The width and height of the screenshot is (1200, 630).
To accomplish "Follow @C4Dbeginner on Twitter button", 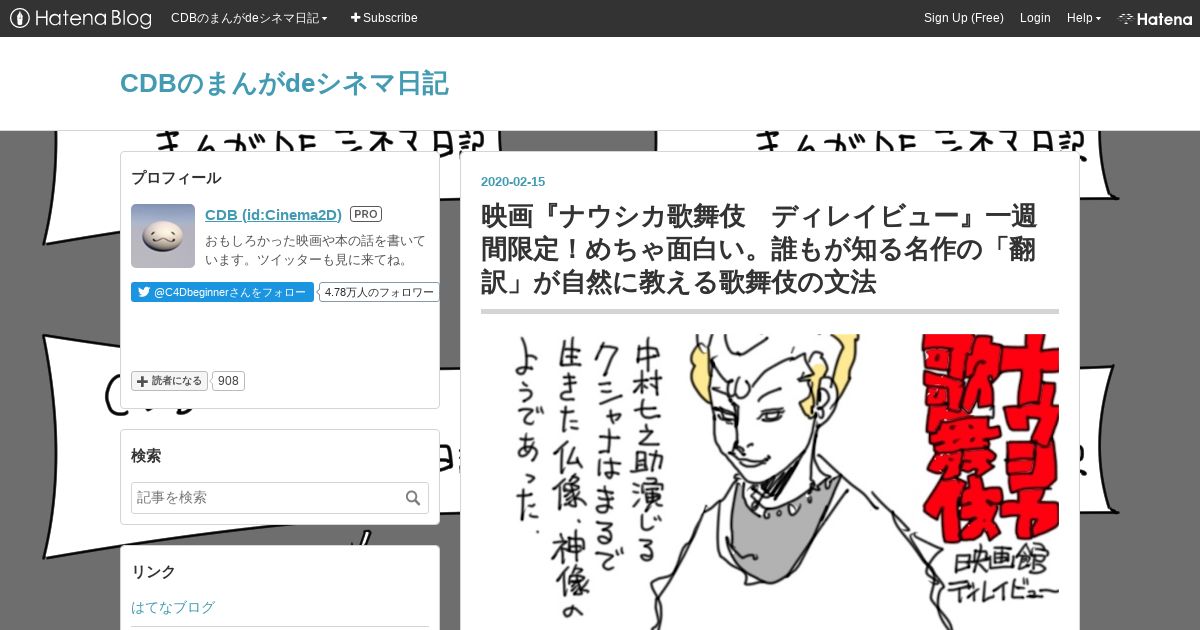I will tap(222, 292).
